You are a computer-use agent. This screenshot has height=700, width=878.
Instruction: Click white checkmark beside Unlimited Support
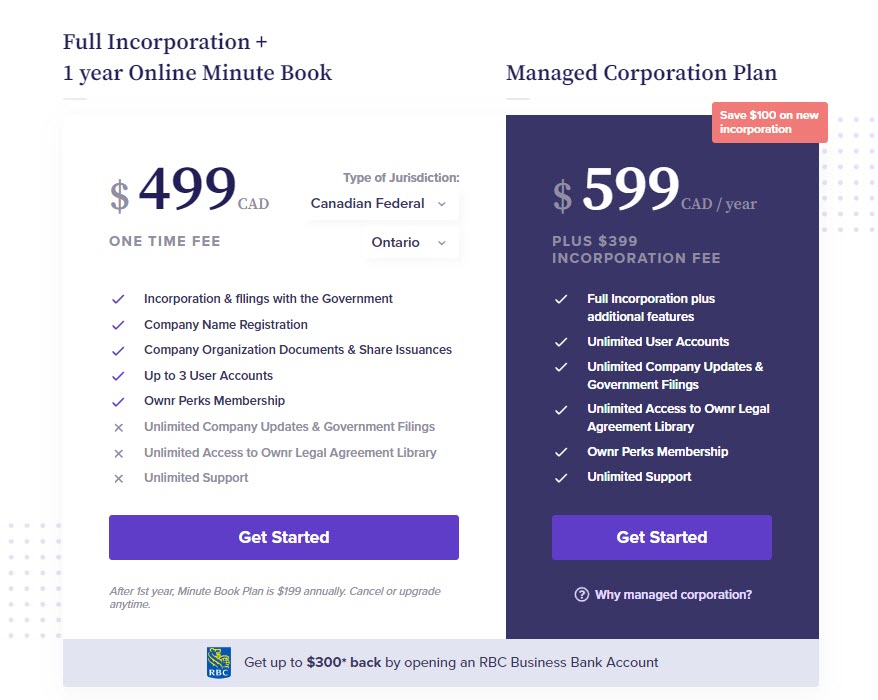[x=561, y=478]
